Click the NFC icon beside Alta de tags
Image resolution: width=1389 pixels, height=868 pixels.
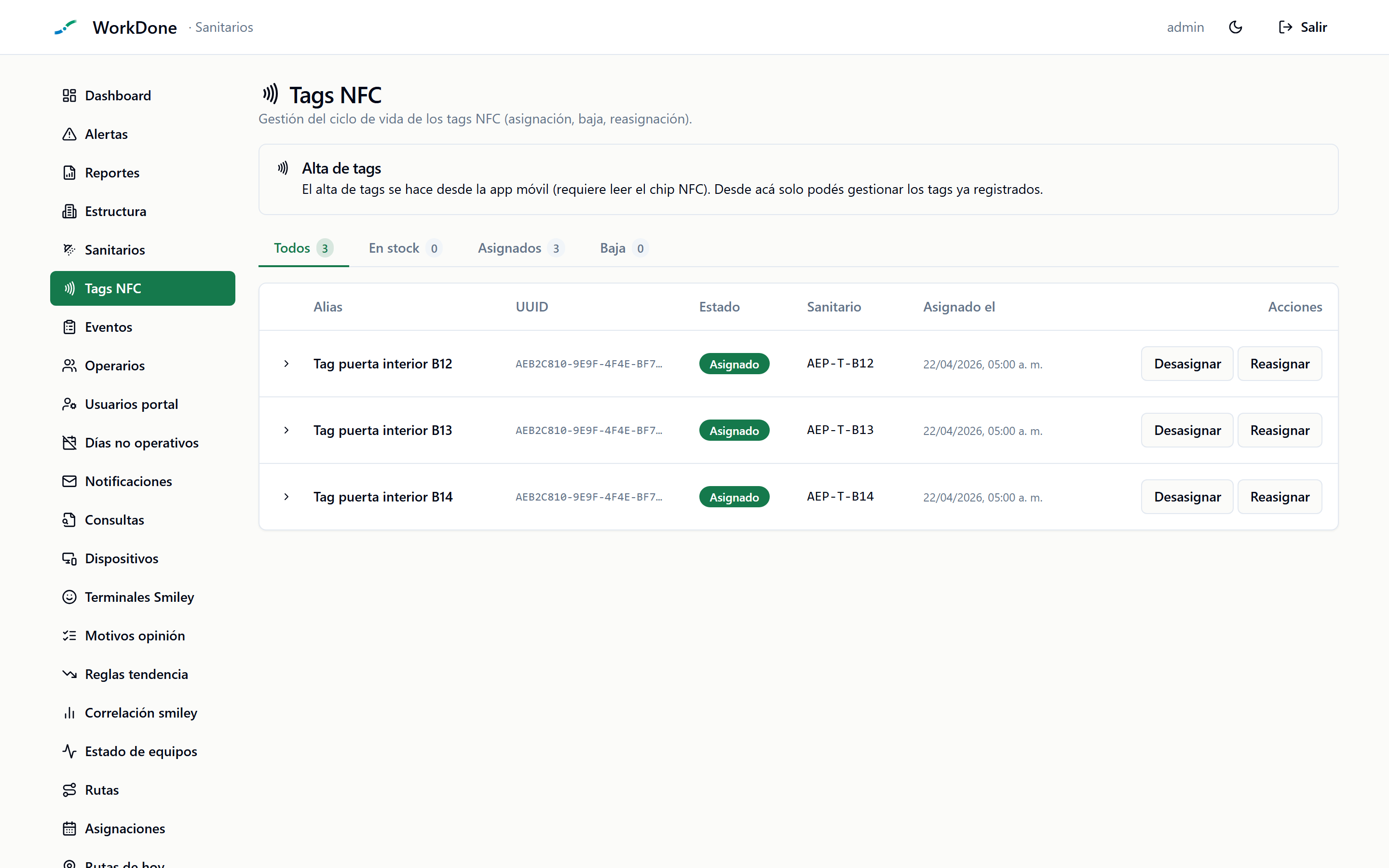283,168
